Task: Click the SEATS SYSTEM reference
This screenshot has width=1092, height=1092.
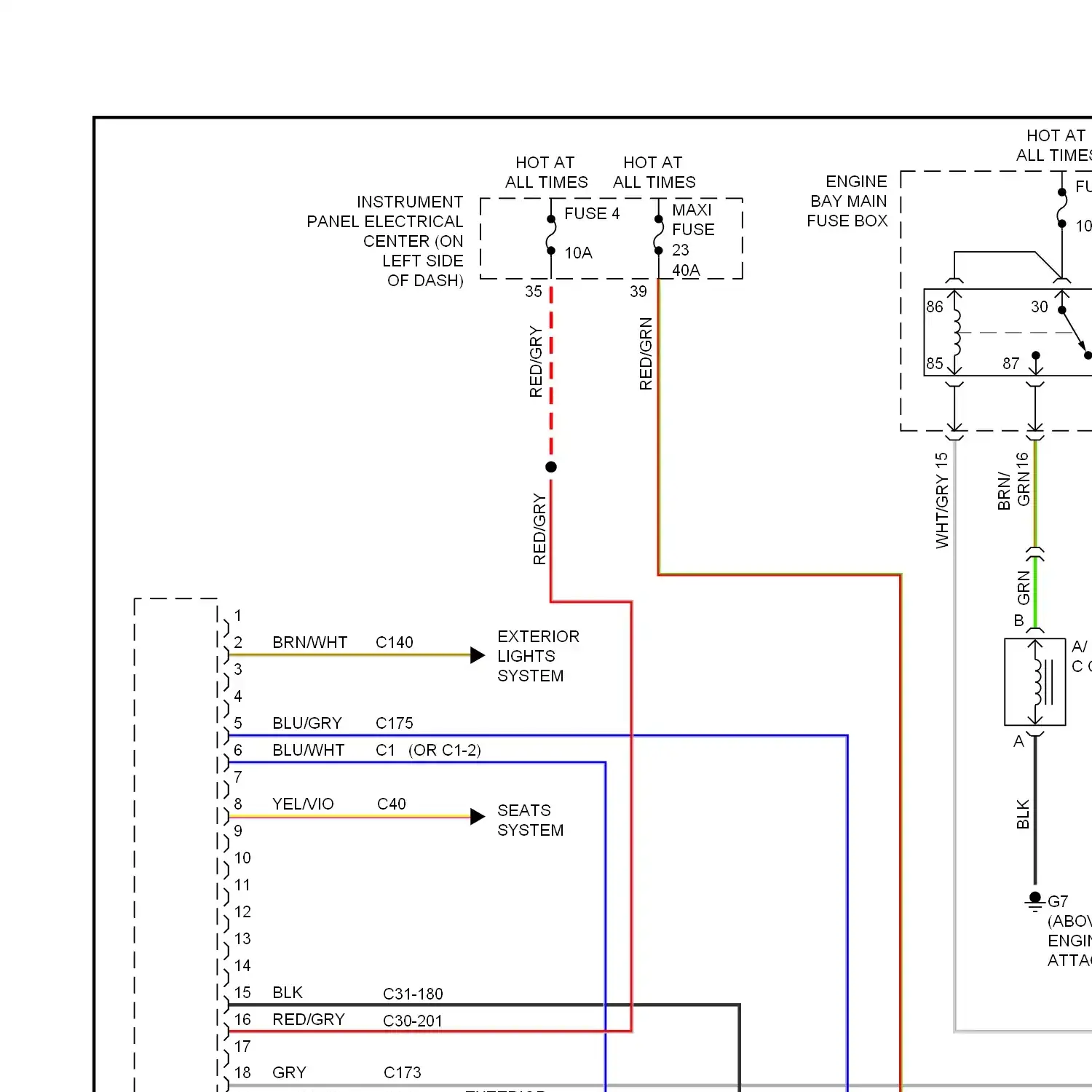Action: 530,820
